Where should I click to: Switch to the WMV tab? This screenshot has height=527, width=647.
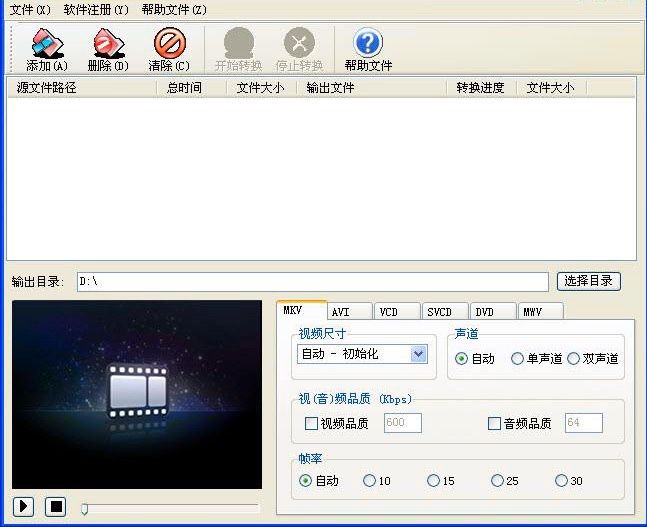click(541, 312)
